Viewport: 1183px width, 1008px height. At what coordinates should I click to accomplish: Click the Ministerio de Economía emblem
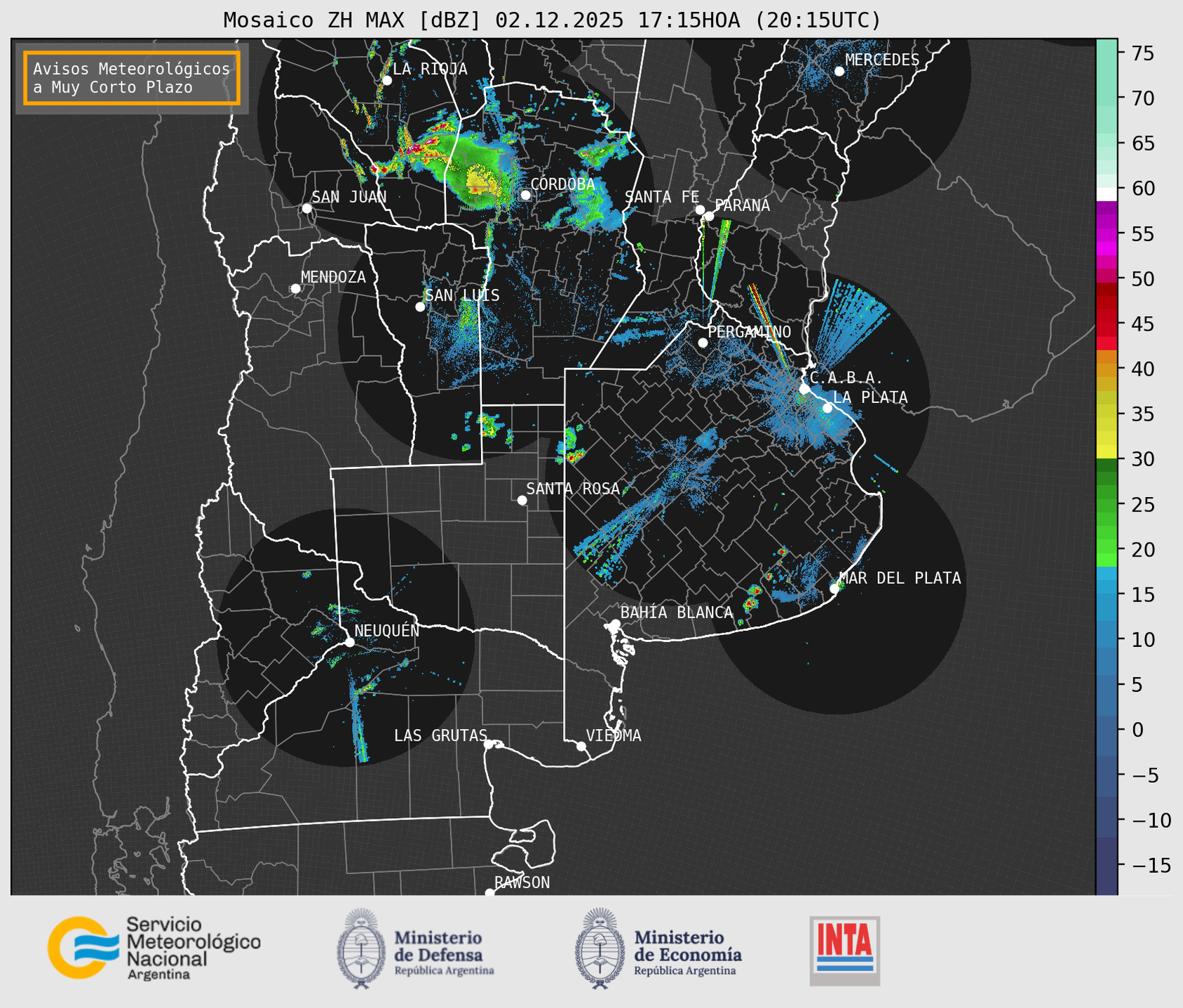click(599, 948)
